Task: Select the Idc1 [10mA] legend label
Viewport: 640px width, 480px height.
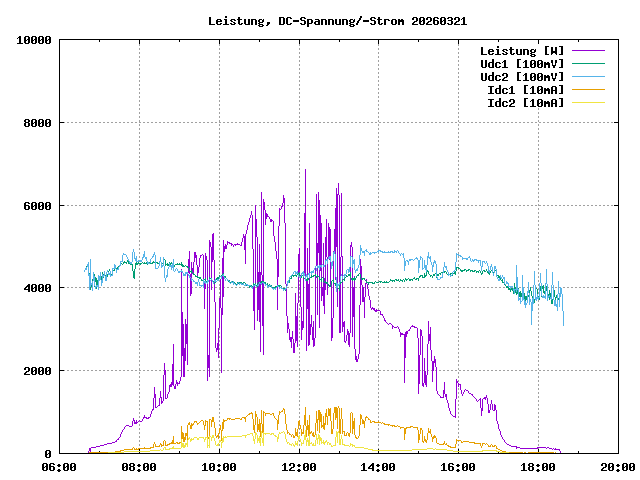Action: pyautogui.click(x=524, y=90)
